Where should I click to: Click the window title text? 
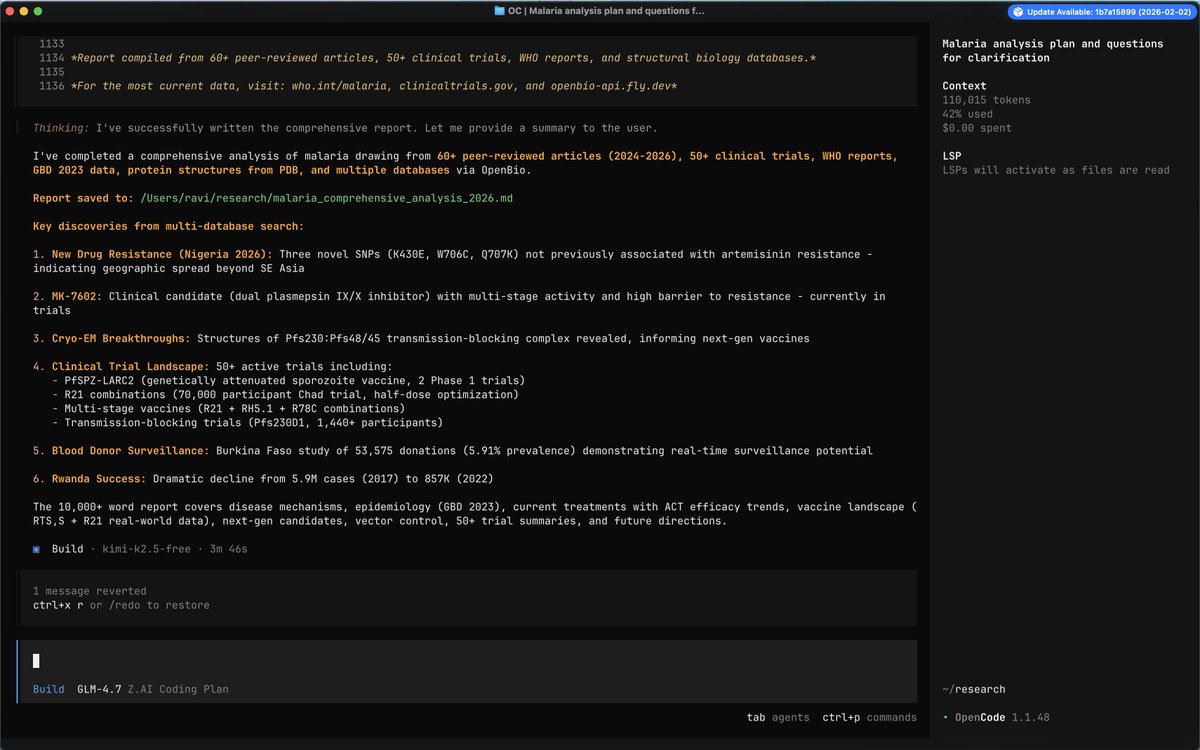(x=606, y=11)
